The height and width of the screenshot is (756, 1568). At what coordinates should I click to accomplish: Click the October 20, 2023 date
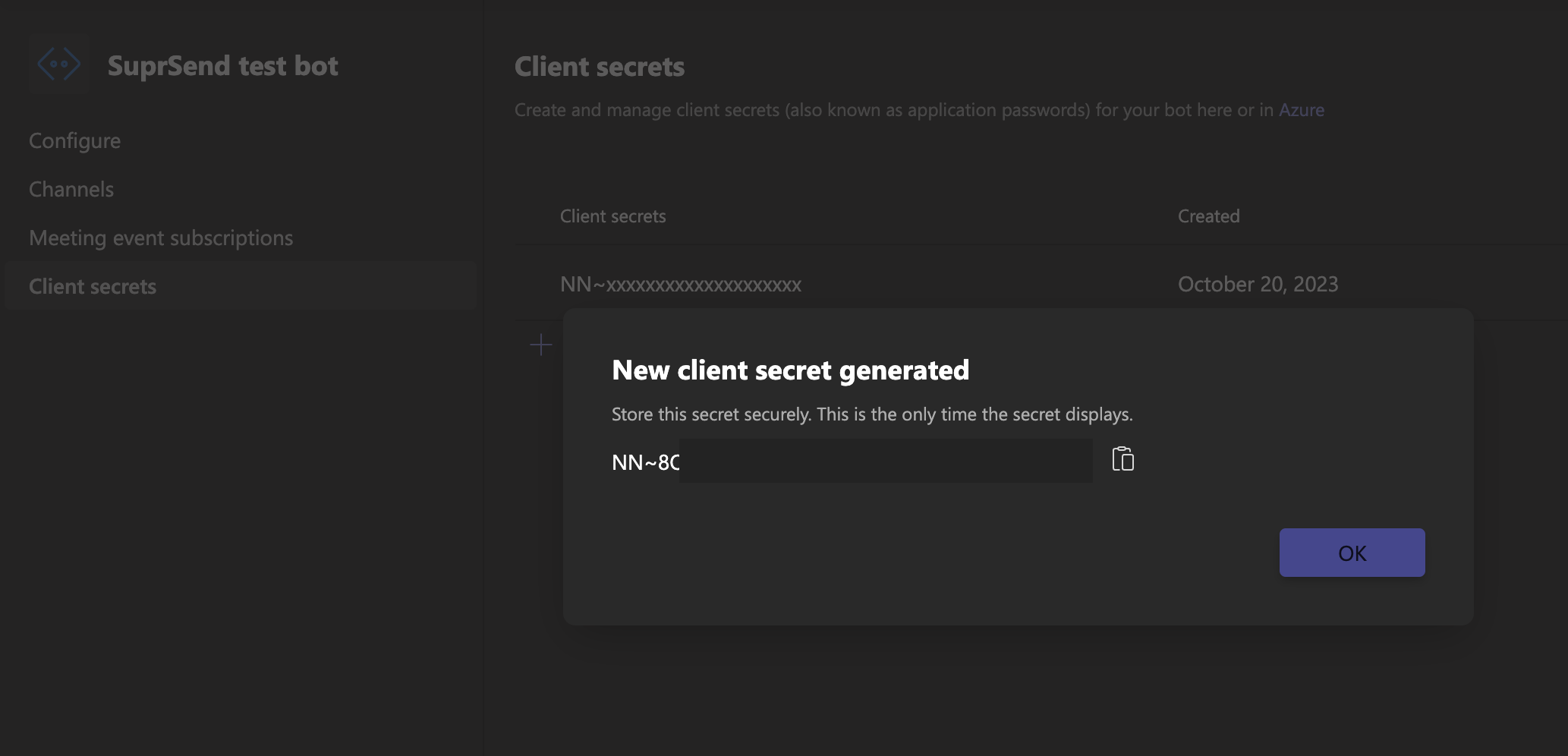[x=1258, y=284]
